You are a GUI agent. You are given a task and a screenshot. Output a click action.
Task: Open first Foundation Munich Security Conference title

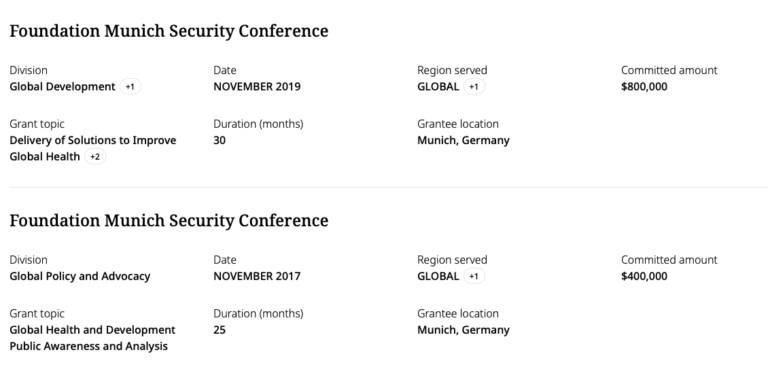click(169, 31)
